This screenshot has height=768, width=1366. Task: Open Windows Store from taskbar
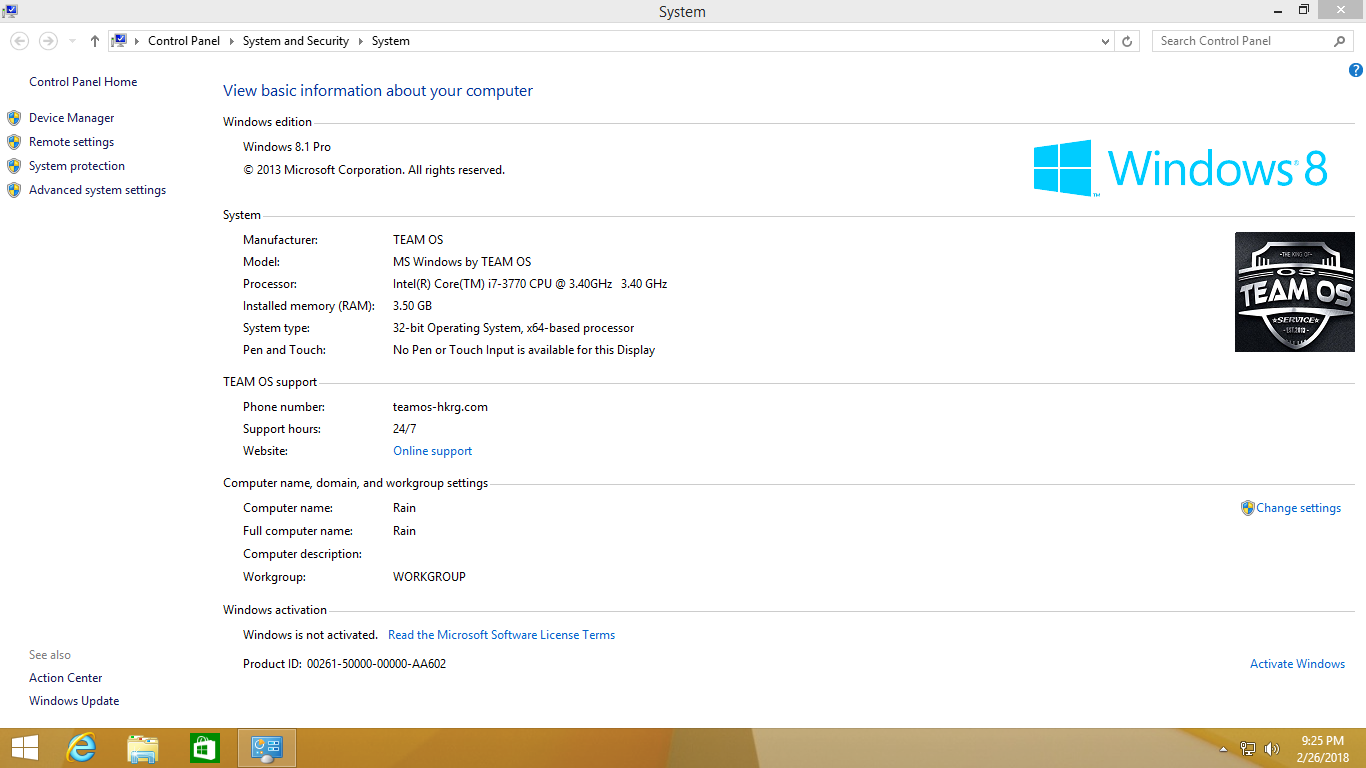(x=205, y=748)
